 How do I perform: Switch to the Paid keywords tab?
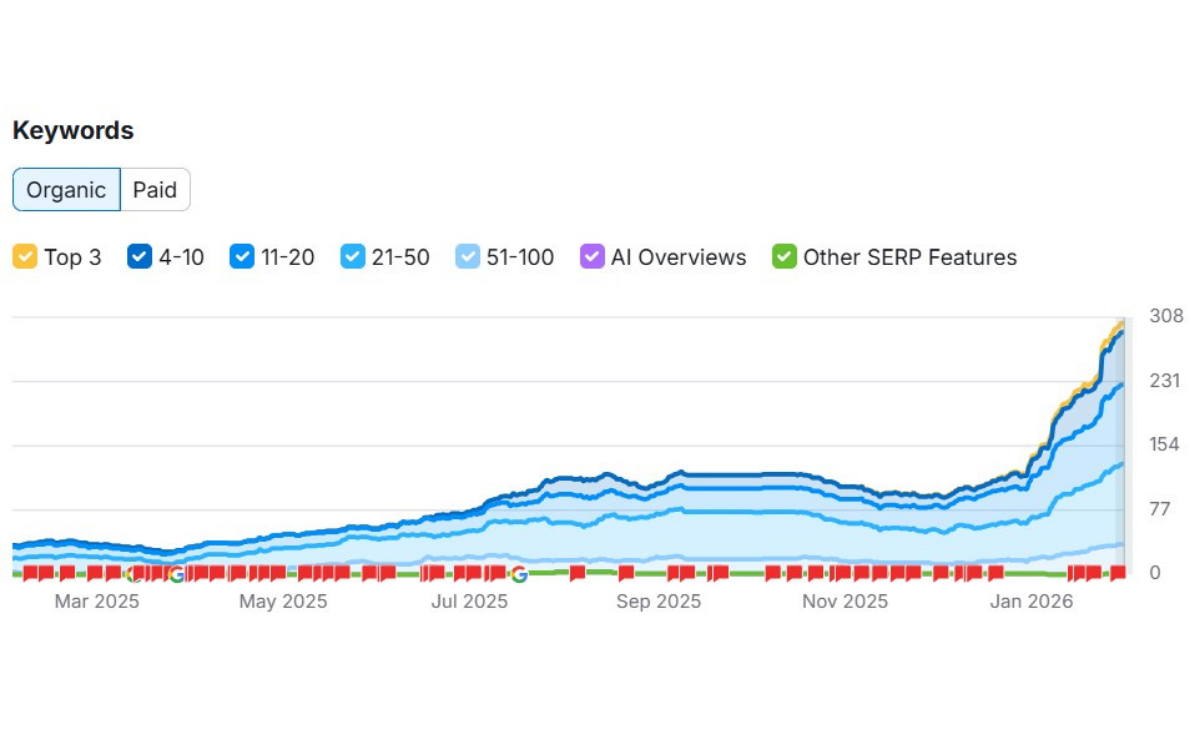click(x=155, y=190)
